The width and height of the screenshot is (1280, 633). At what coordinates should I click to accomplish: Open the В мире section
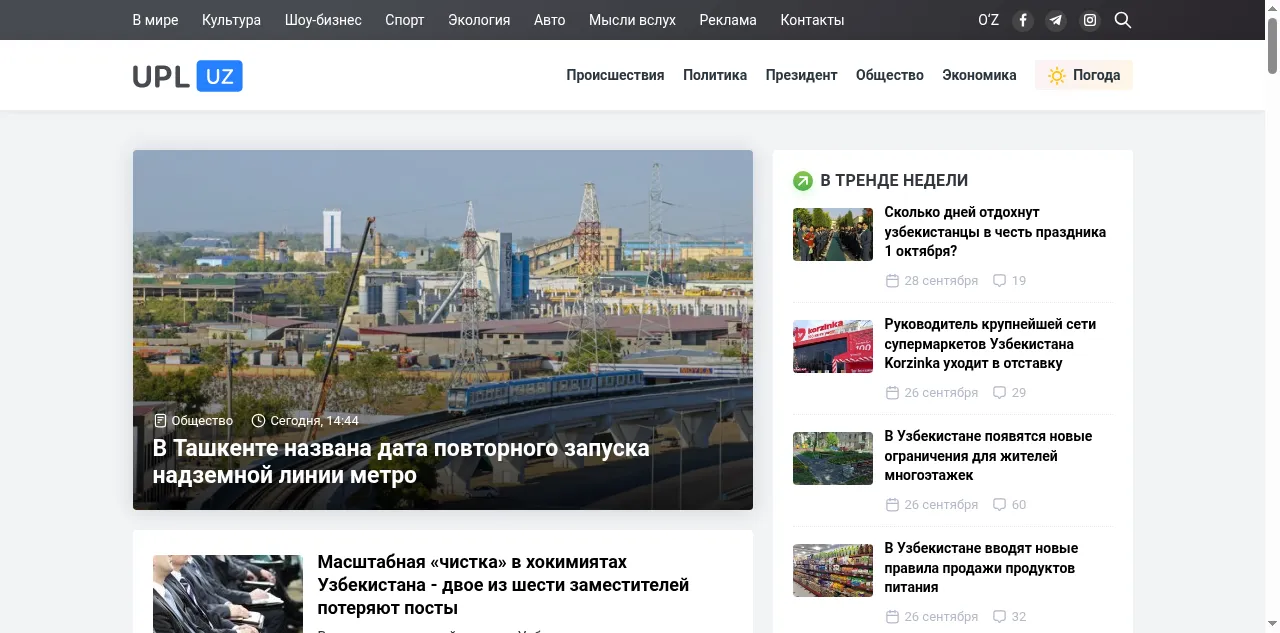155,20
